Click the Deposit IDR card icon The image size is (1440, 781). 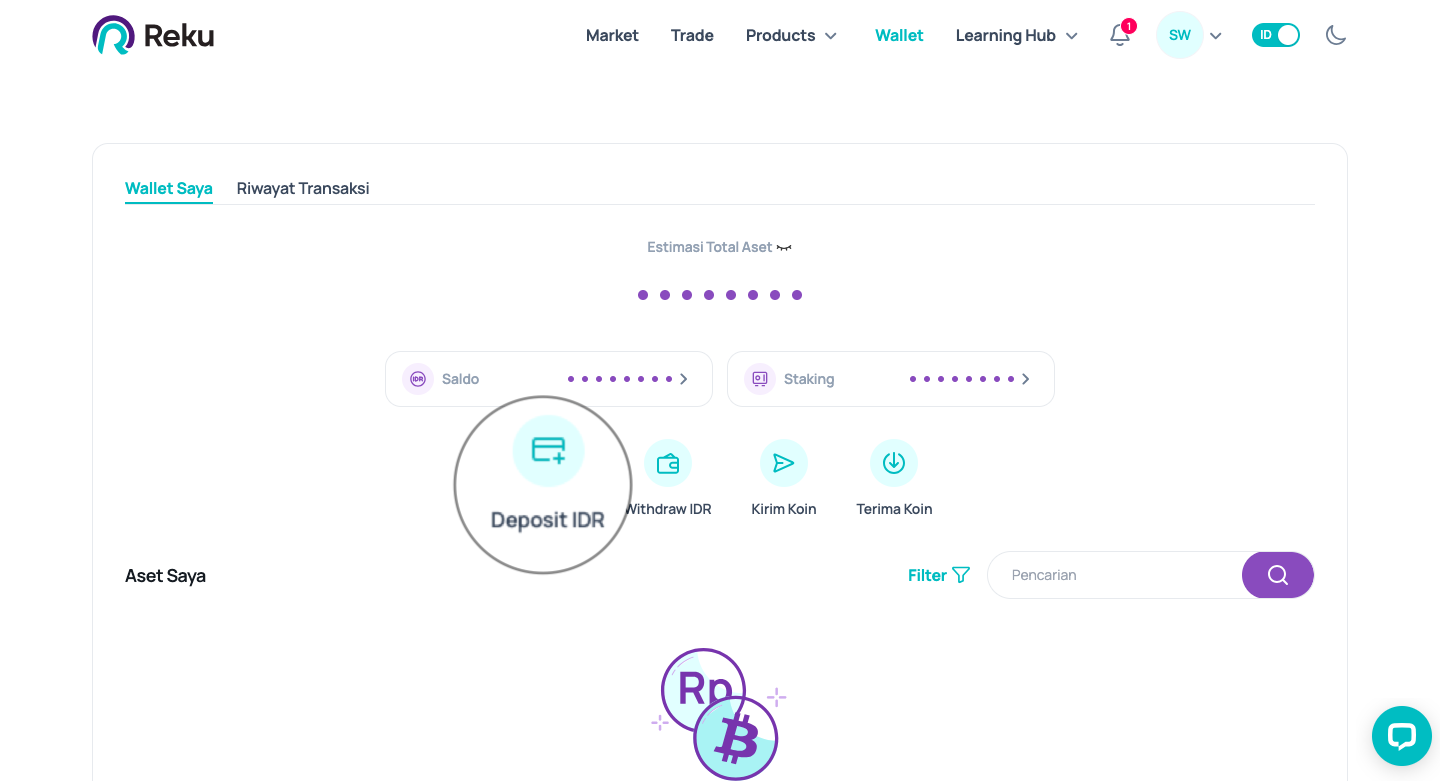tap(548, 451)
